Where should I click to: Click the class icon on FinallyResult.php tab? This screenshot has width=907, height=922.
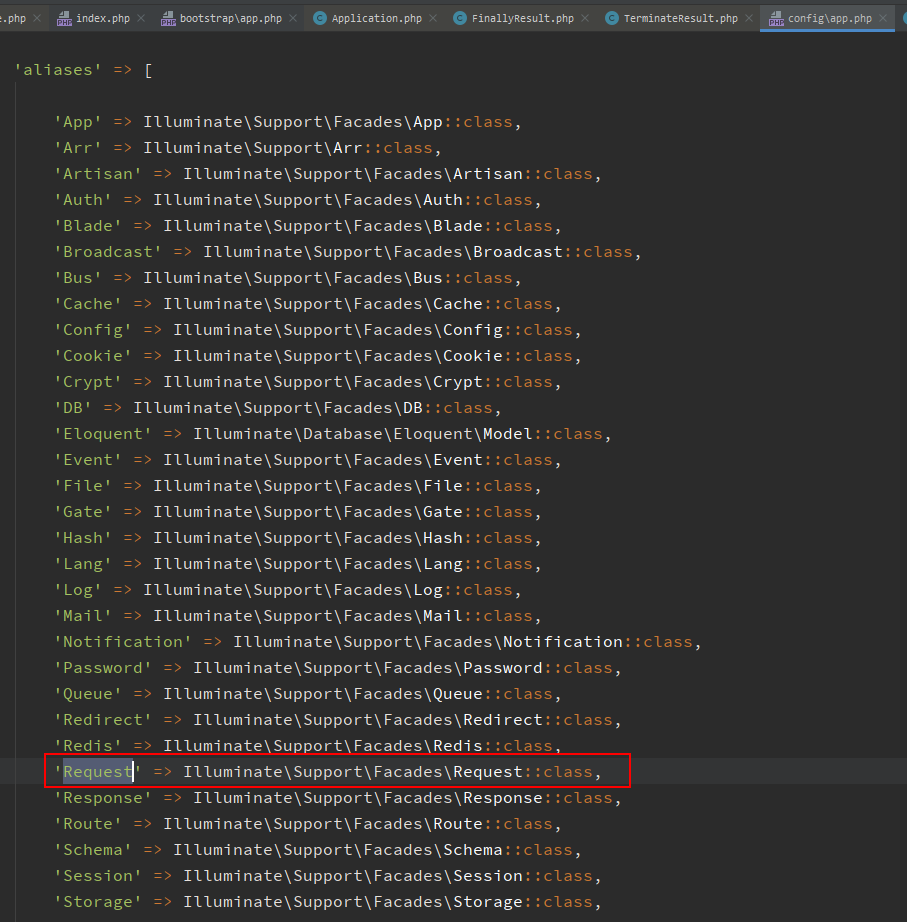click(459, 18)
